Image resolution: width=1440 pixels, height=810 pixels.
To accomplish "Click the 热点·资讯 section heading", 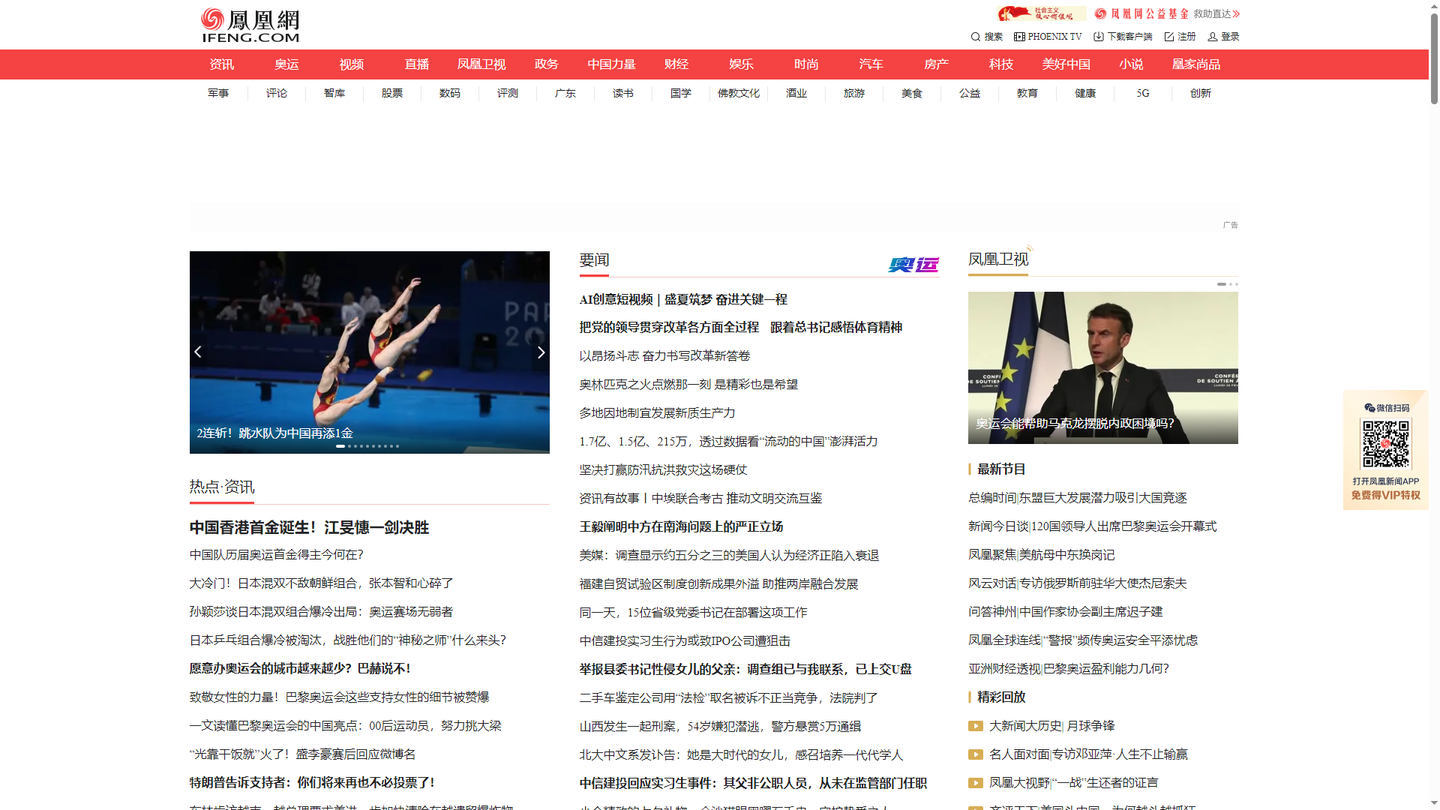I will (222, 487).
